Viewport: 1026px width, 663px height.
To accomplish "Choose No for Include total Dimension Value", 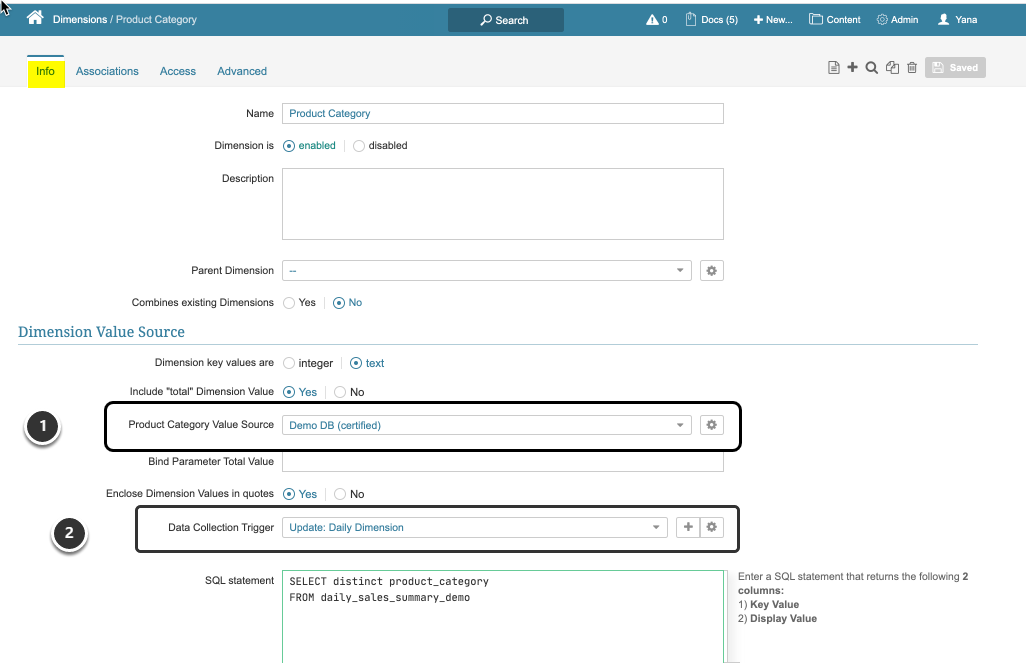I will (x=340, y=393).
